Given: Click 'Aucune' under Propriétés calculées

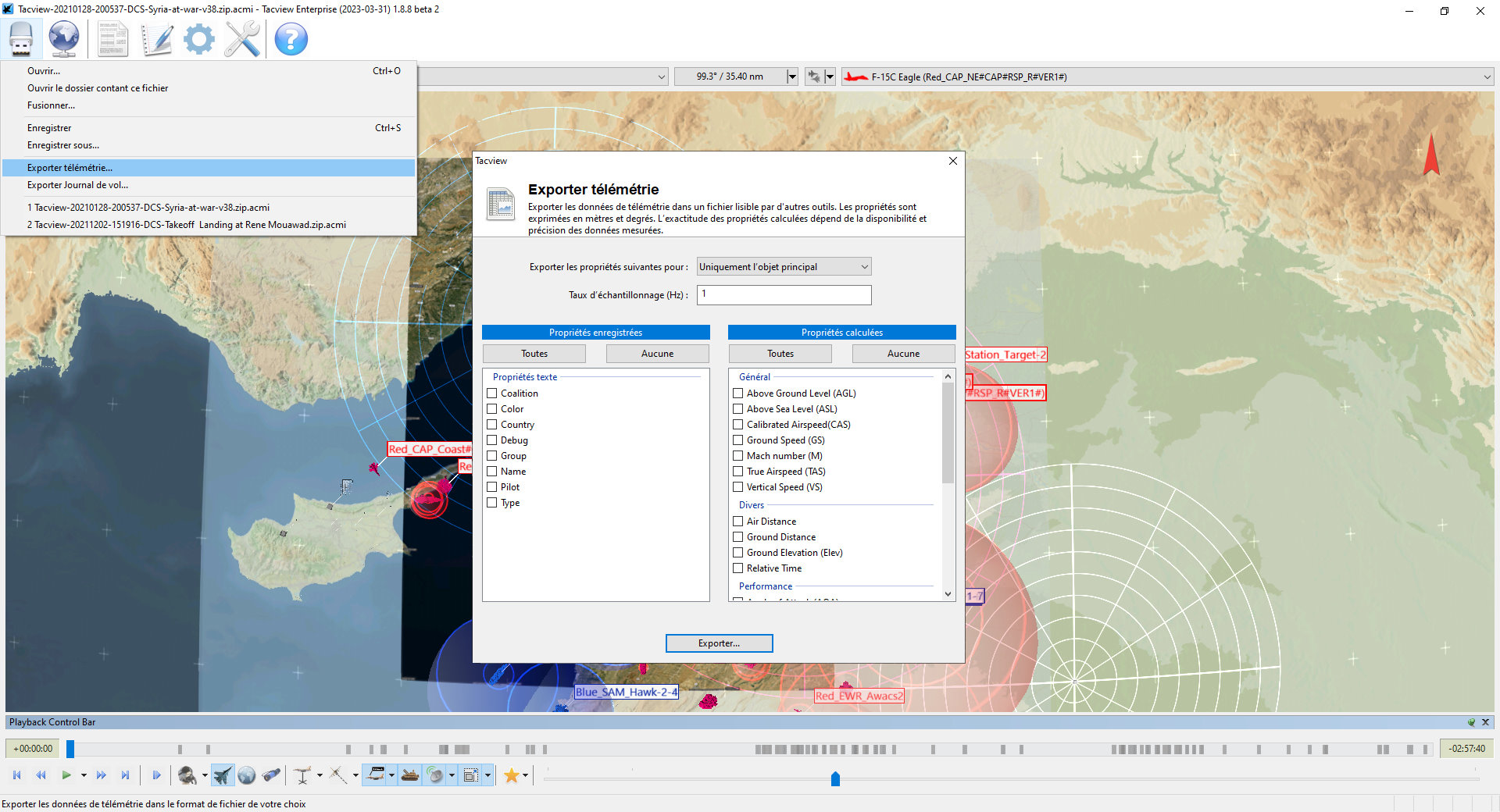Looking at the screenshot, I should (903, 354).
